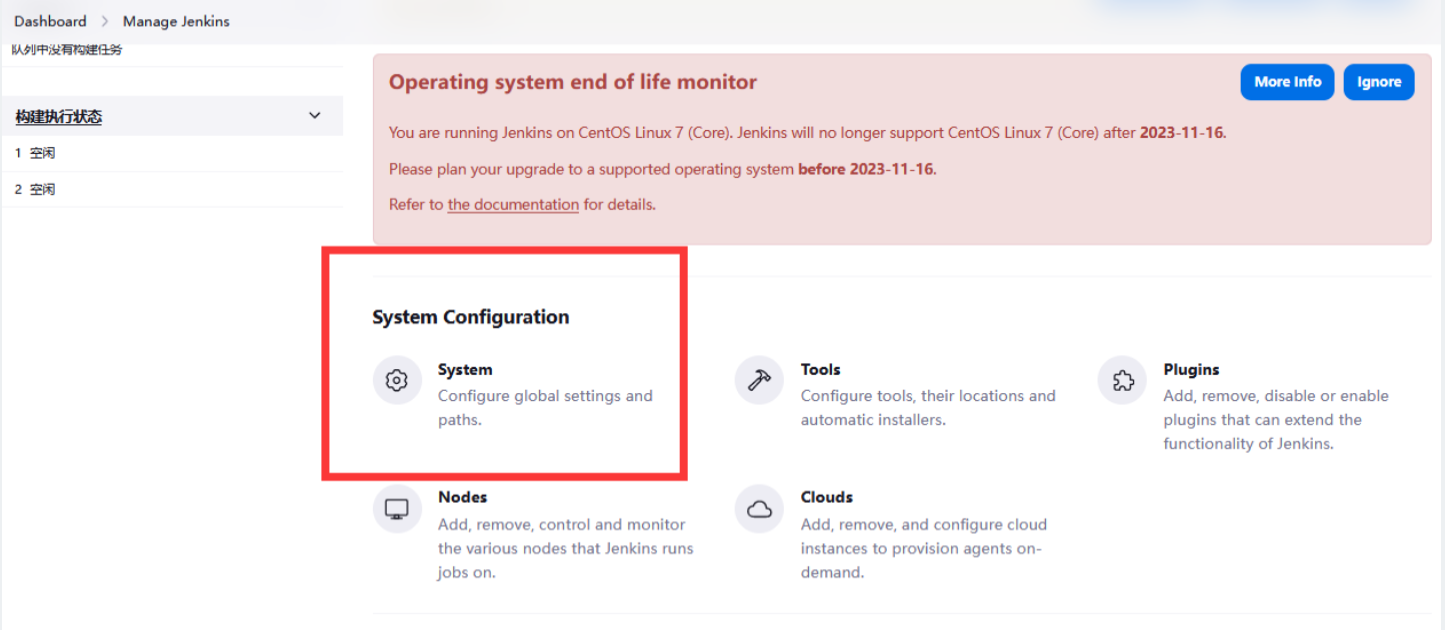Screen dimensions: 1445x630
Task: Select executor row 1 空闲
Action: [x=172, y=153]
